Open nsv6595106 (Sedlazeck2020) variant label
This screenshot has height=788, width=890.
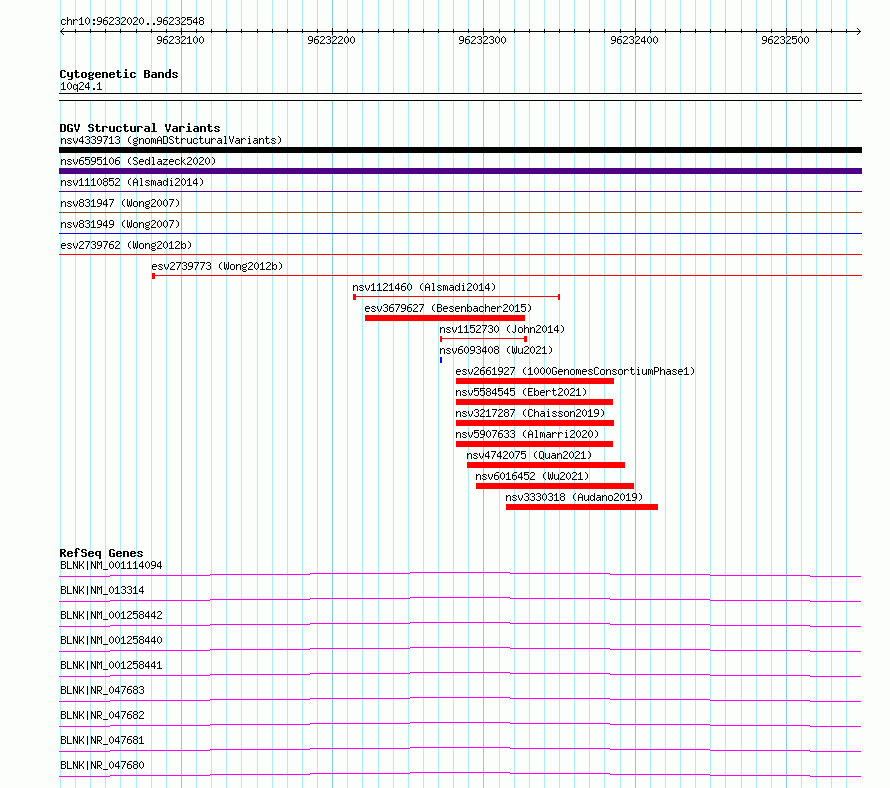coord(138,161)
